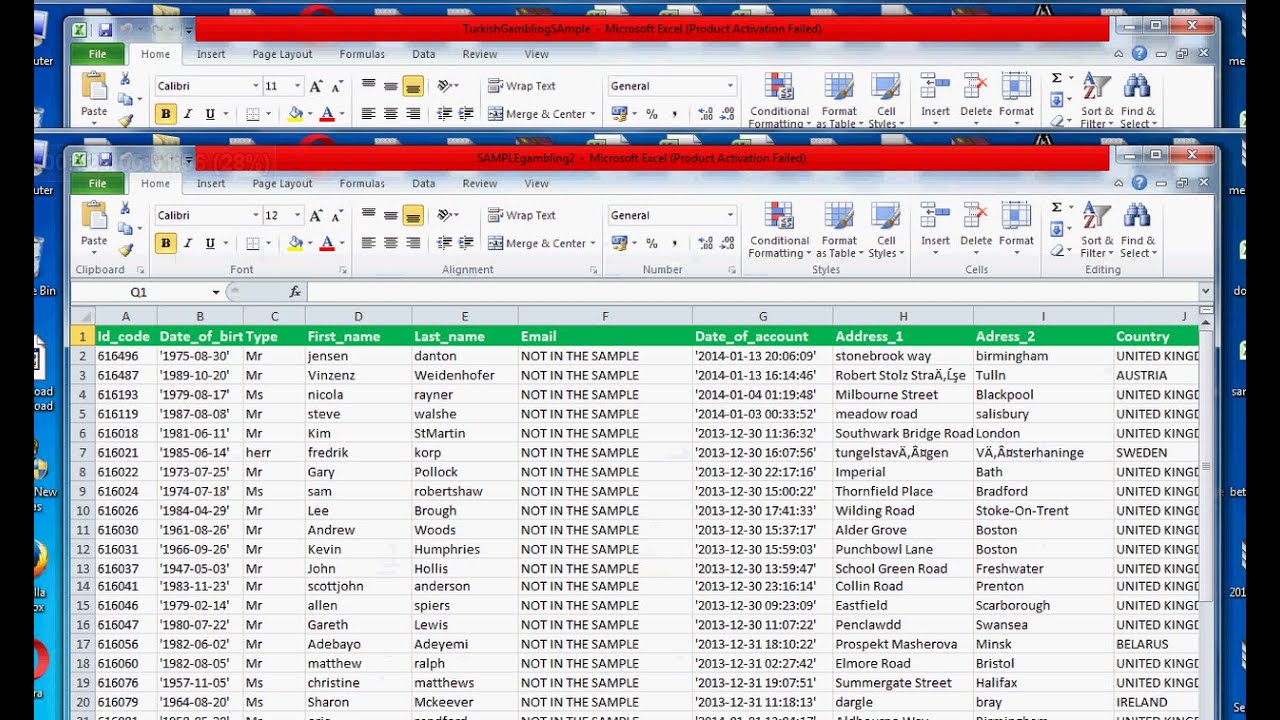The image size is (1280, 720).
Task: Click Delete cells icon in SAMPLEgambling2 window
Action: pyautogui.click(x=976, y=217)
